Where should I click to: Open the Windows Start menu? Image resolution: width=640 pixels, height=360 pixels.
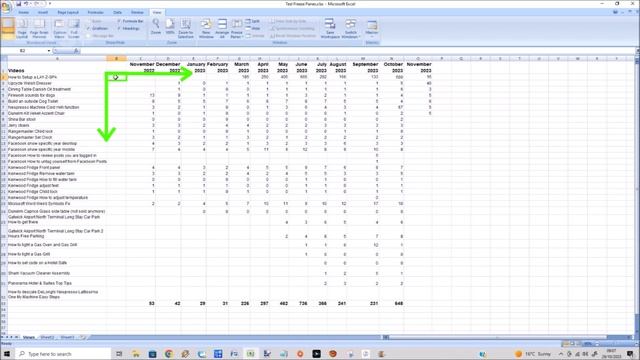pos(7,353)
